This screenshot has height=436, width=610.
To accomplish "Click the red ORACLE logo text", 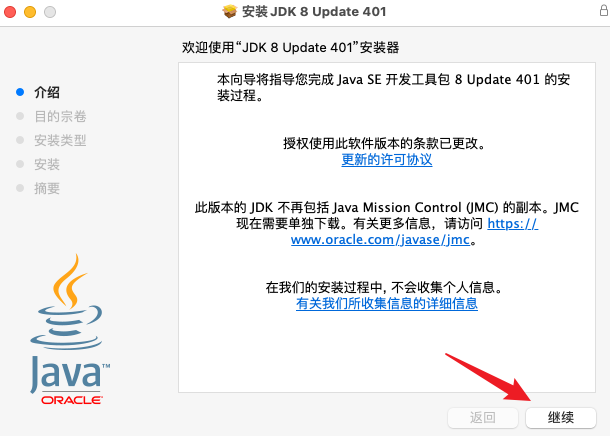I will point(72,400).
